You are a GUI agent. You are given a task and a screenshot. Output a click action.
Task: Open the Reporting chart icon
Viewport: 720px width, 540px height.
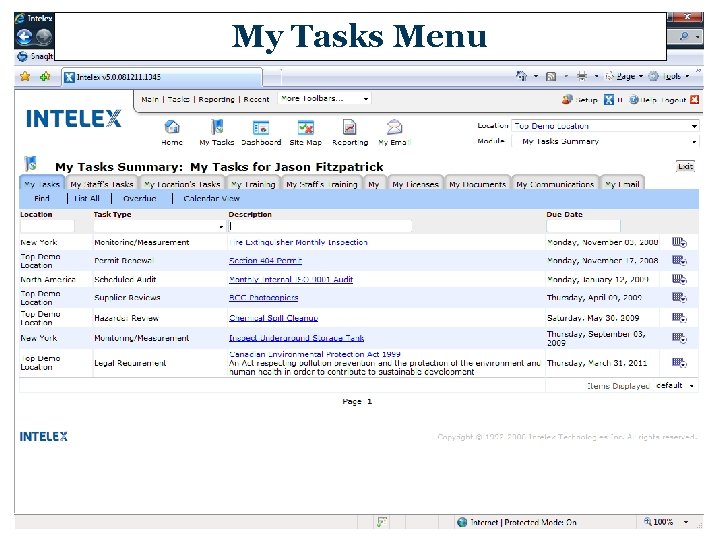349,127
